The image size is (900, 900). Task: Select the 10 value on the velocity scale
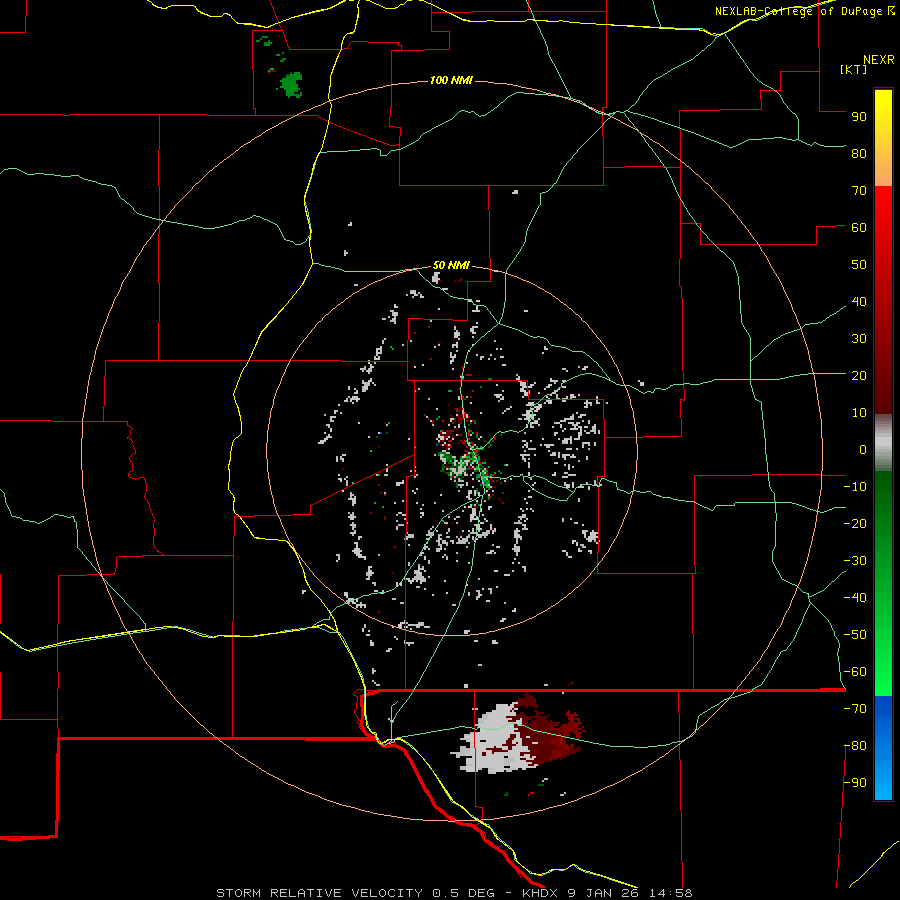[x=859, y=413]
